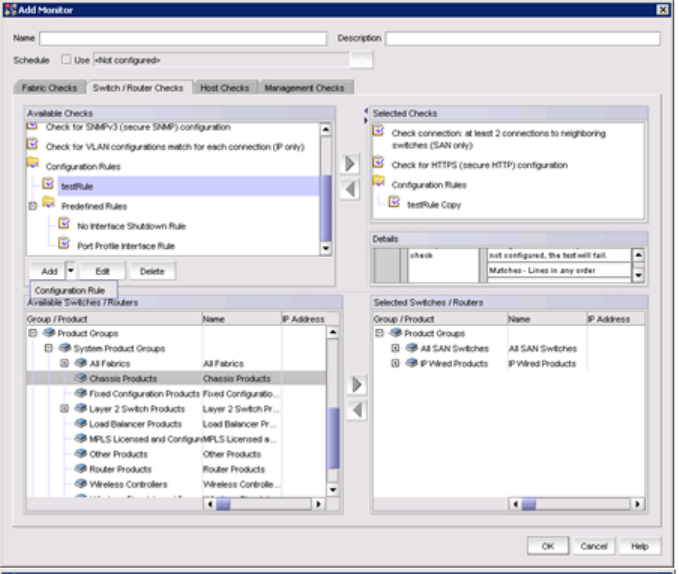The height and width of the screenshot is (574, 679).
Task: Open Help for Add Monitor
Action: coord(640,546)
